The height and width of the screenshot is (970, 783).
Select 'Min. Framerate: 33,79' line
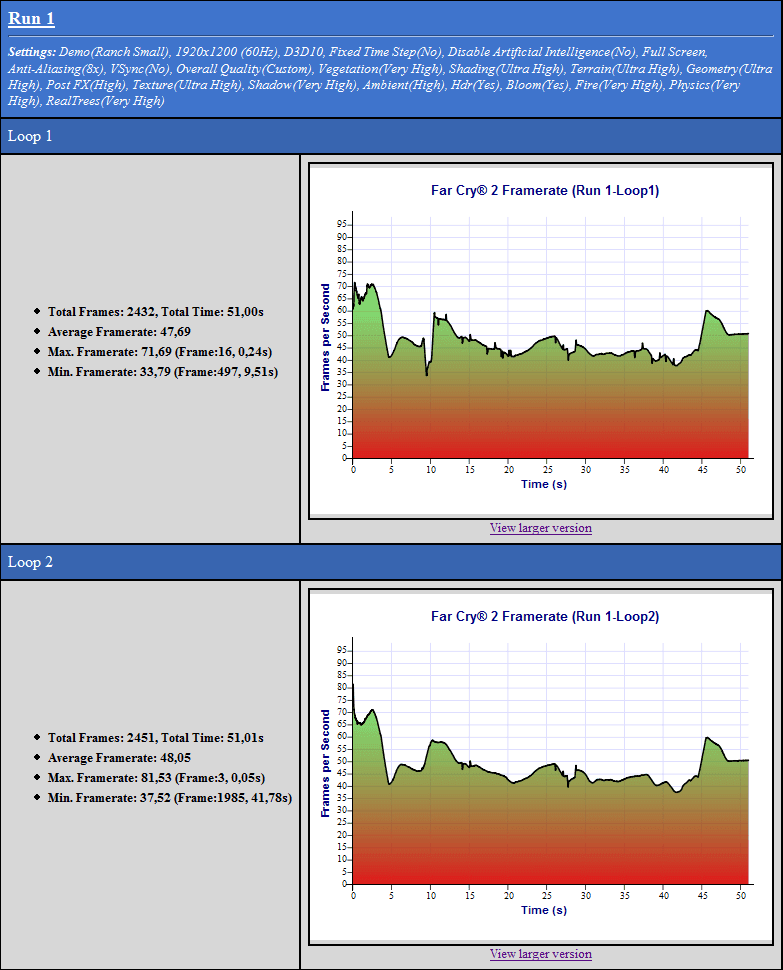pyautogui.click(x=163, y=372)
